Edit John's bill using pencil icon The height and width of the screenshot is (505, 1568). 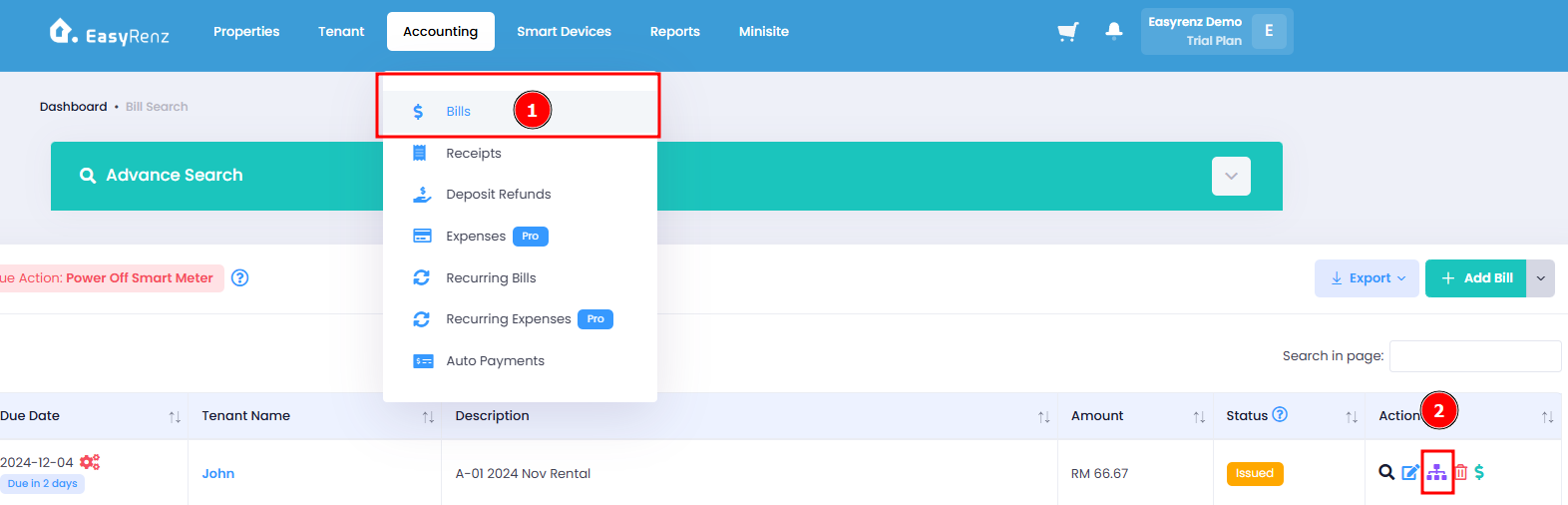coord(1410,472)
